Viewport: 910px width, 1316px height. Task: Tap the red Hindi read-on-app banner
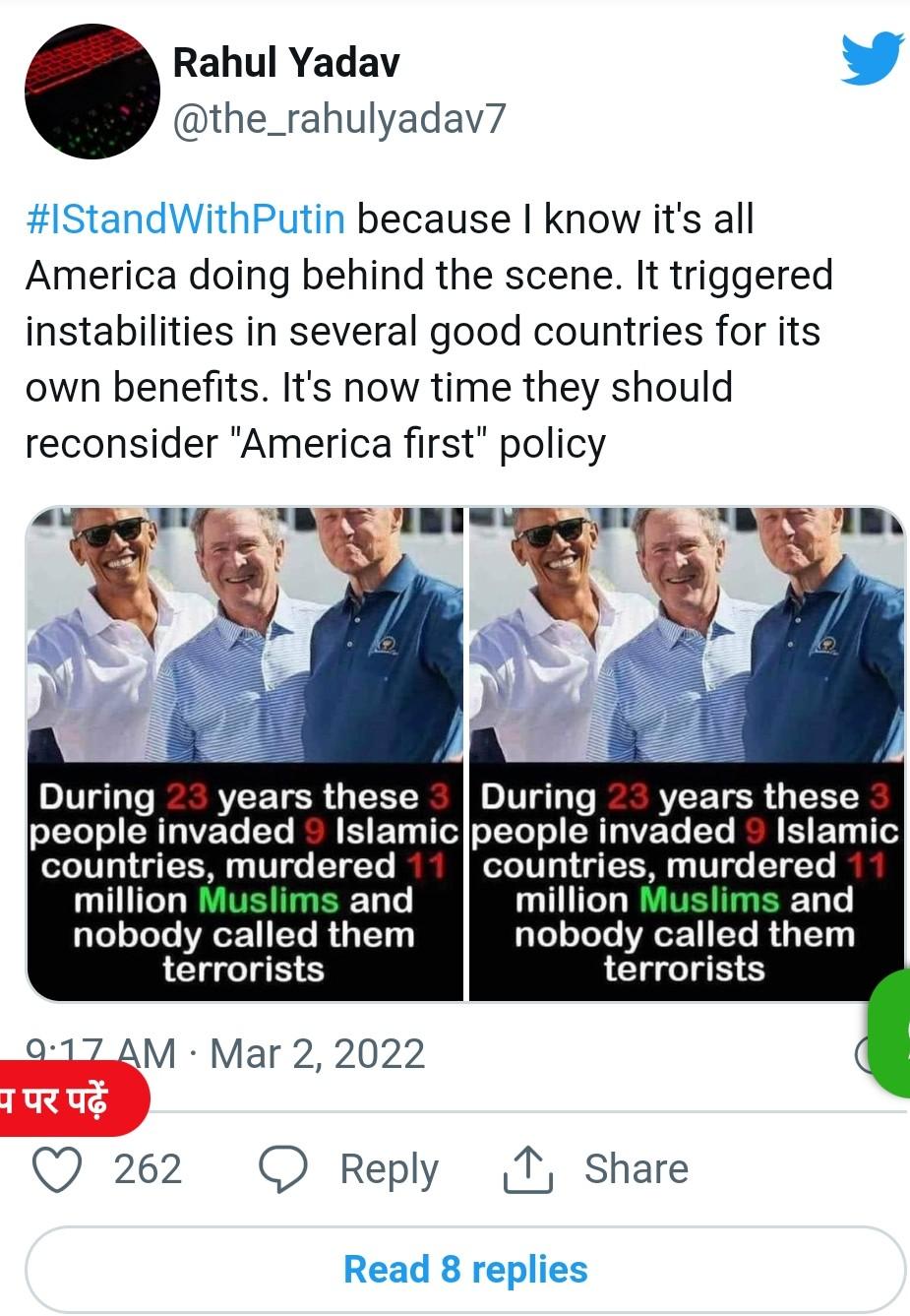[73, 1098]
